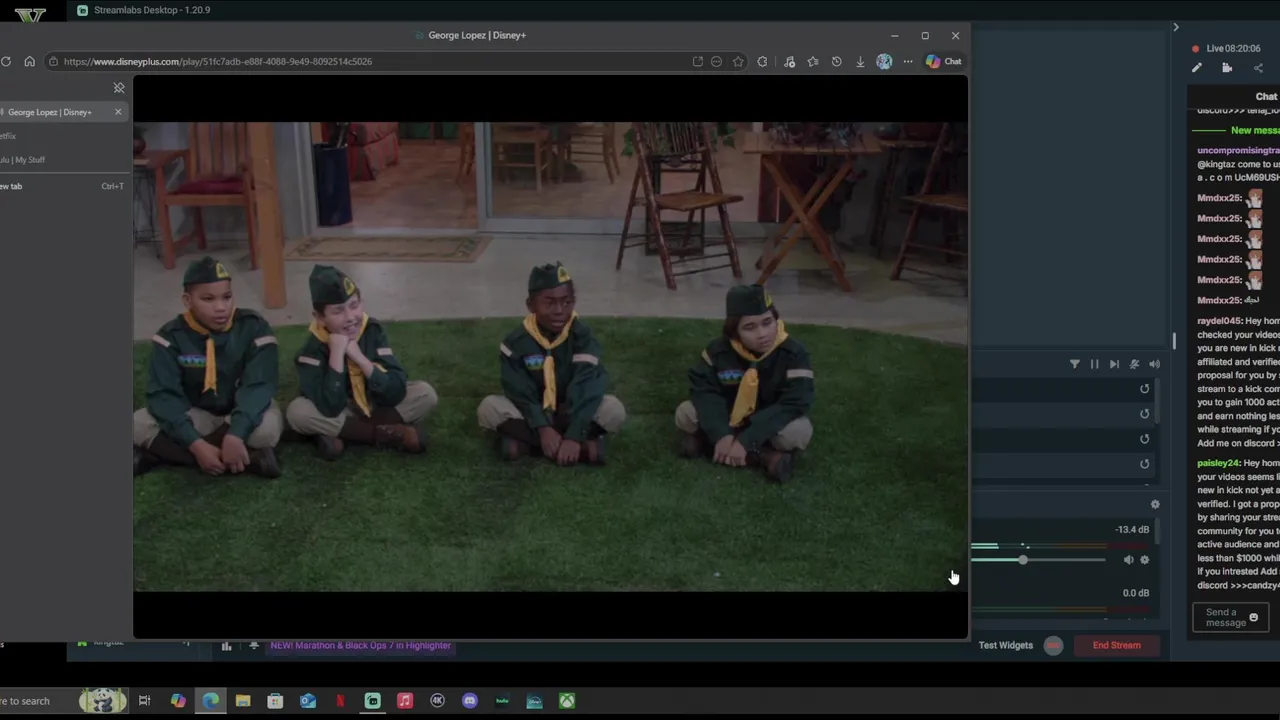Viewport: 1280px width, 720px height.
Task: Refresh the Disney+ browser page
Action: click(6, 61)
